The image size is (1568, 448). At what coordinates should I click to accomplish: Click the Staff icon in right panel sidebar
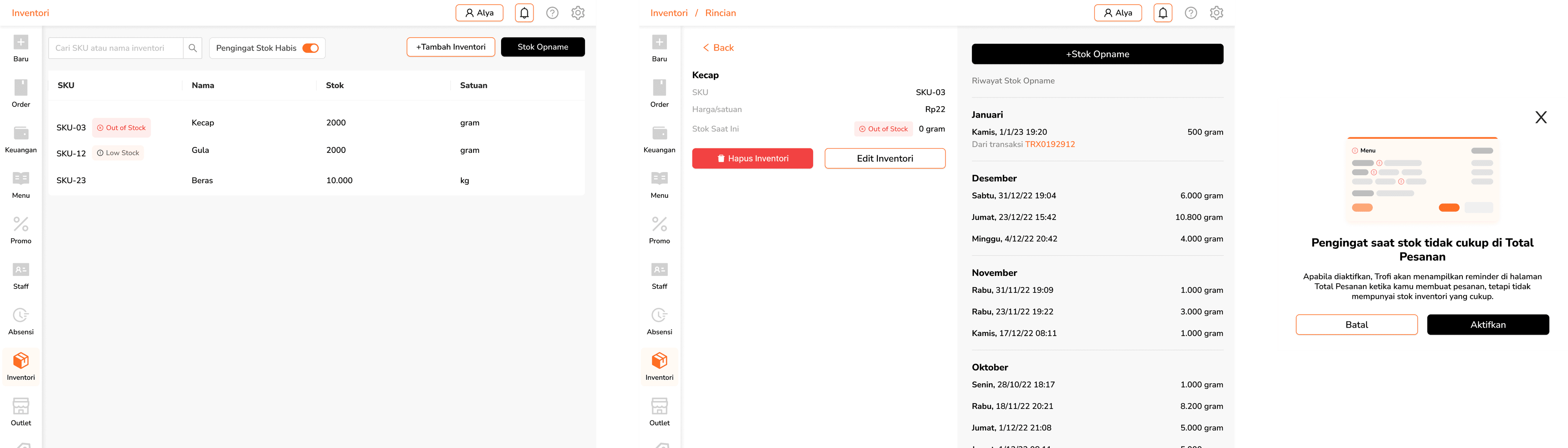[659, 270]
